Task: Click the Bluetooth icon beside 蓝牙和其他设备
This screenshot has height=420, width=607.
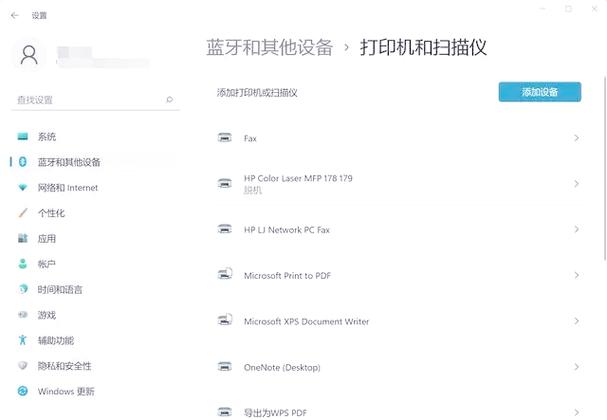Action: 23,162
